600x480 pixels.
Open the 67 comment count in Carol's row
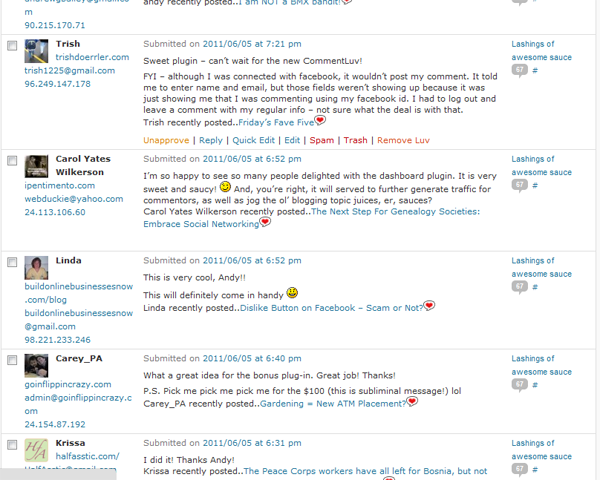point(520,185)
